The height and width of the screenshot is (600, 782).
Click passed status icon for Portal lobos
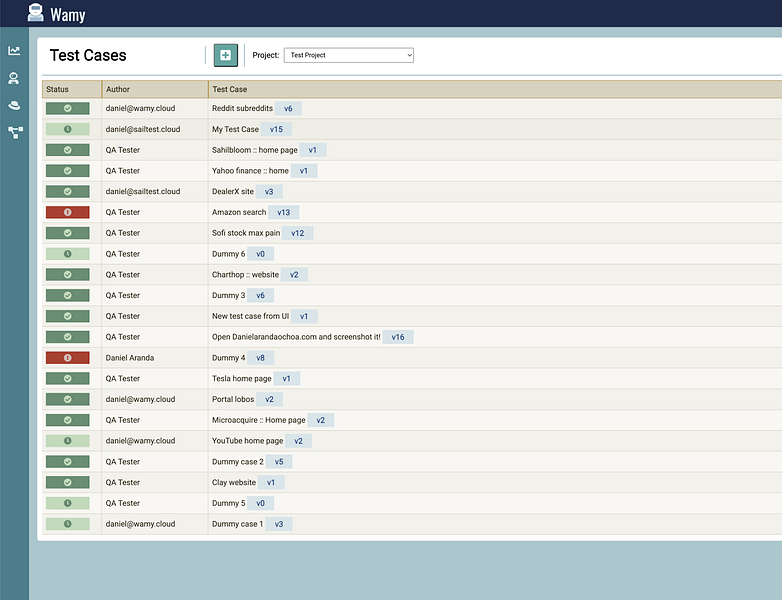coord(68,400)
